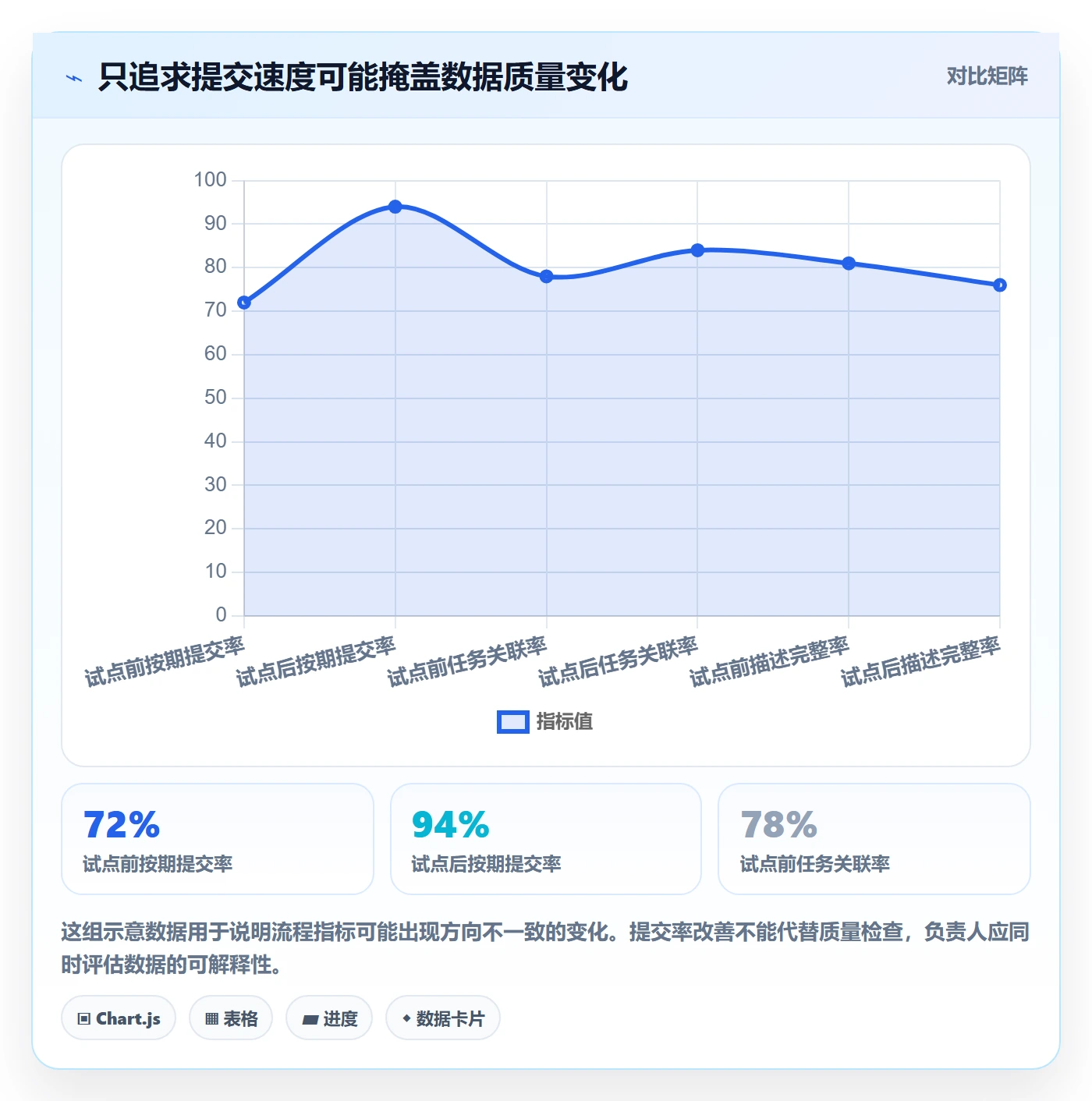Click the y-axis value 50
This screenshot has width=1092, height=1101.
point(215,398)
